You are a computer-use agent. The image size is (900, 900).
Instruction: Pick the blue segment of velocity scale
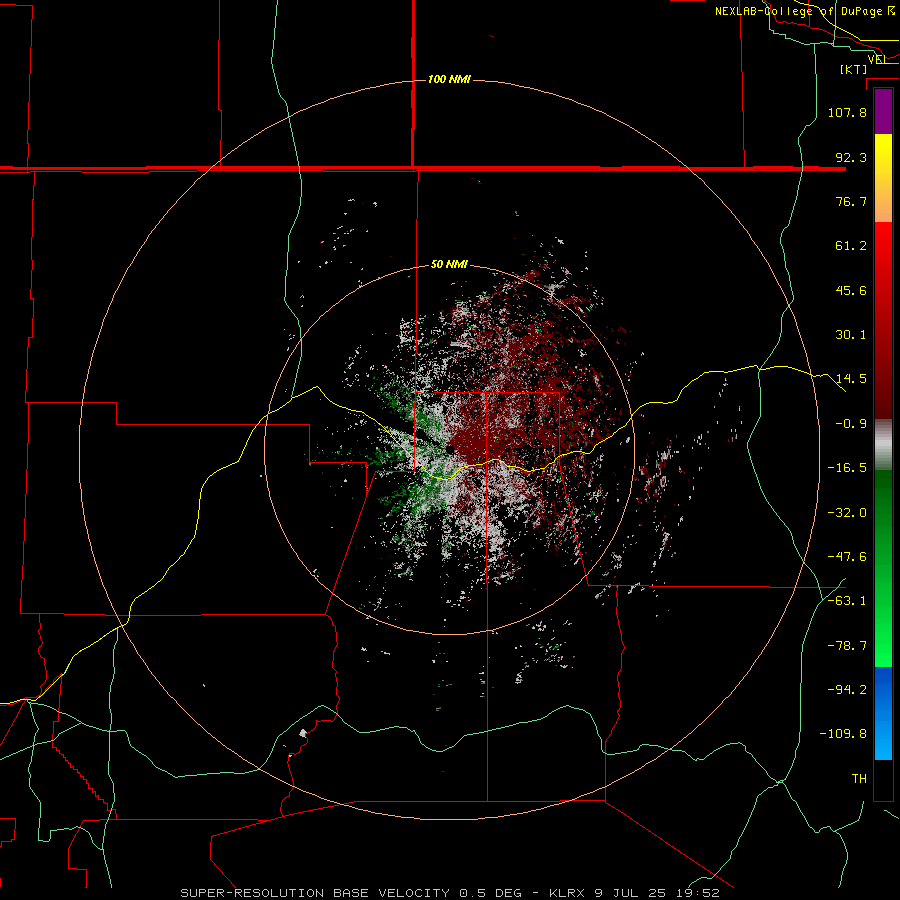883,713
